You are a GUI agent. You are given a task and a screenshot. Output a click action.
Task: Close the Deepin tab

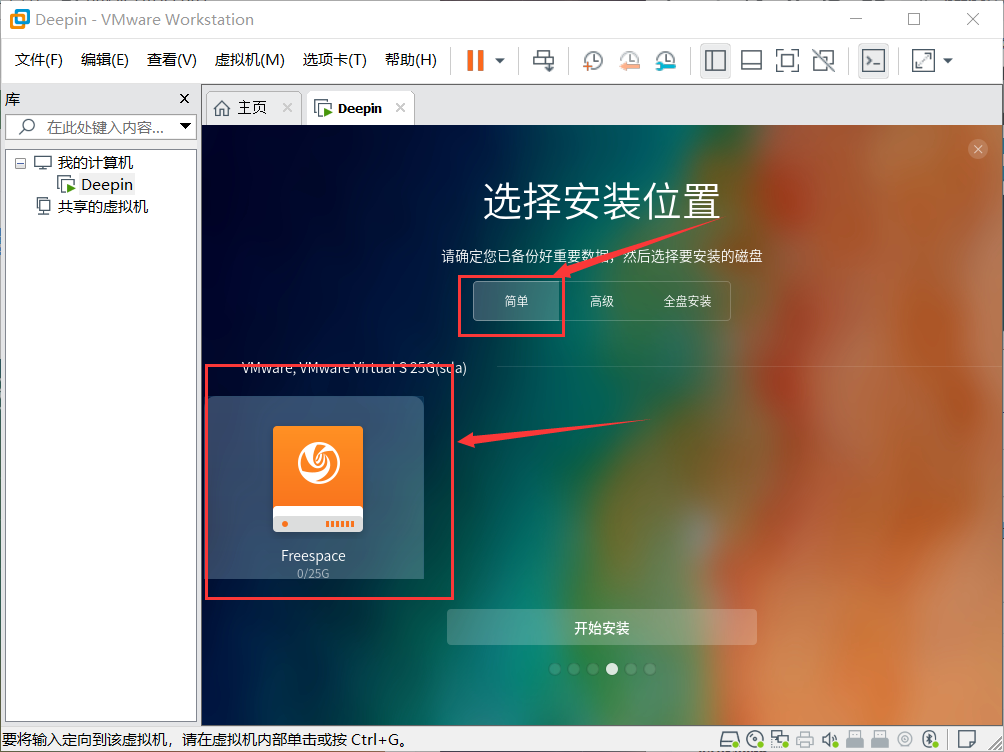400,108
